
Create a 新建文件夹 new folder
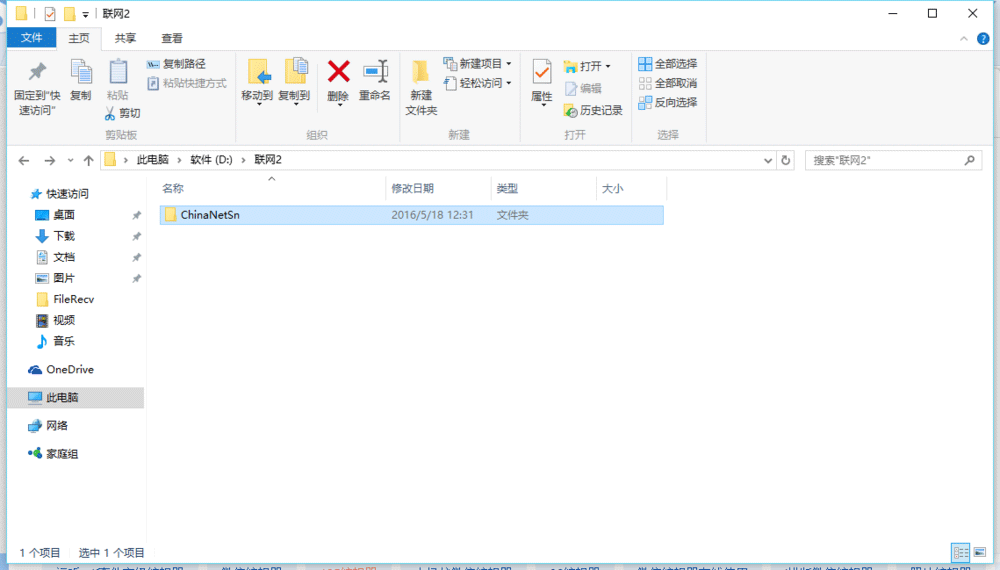pos(421,88)
